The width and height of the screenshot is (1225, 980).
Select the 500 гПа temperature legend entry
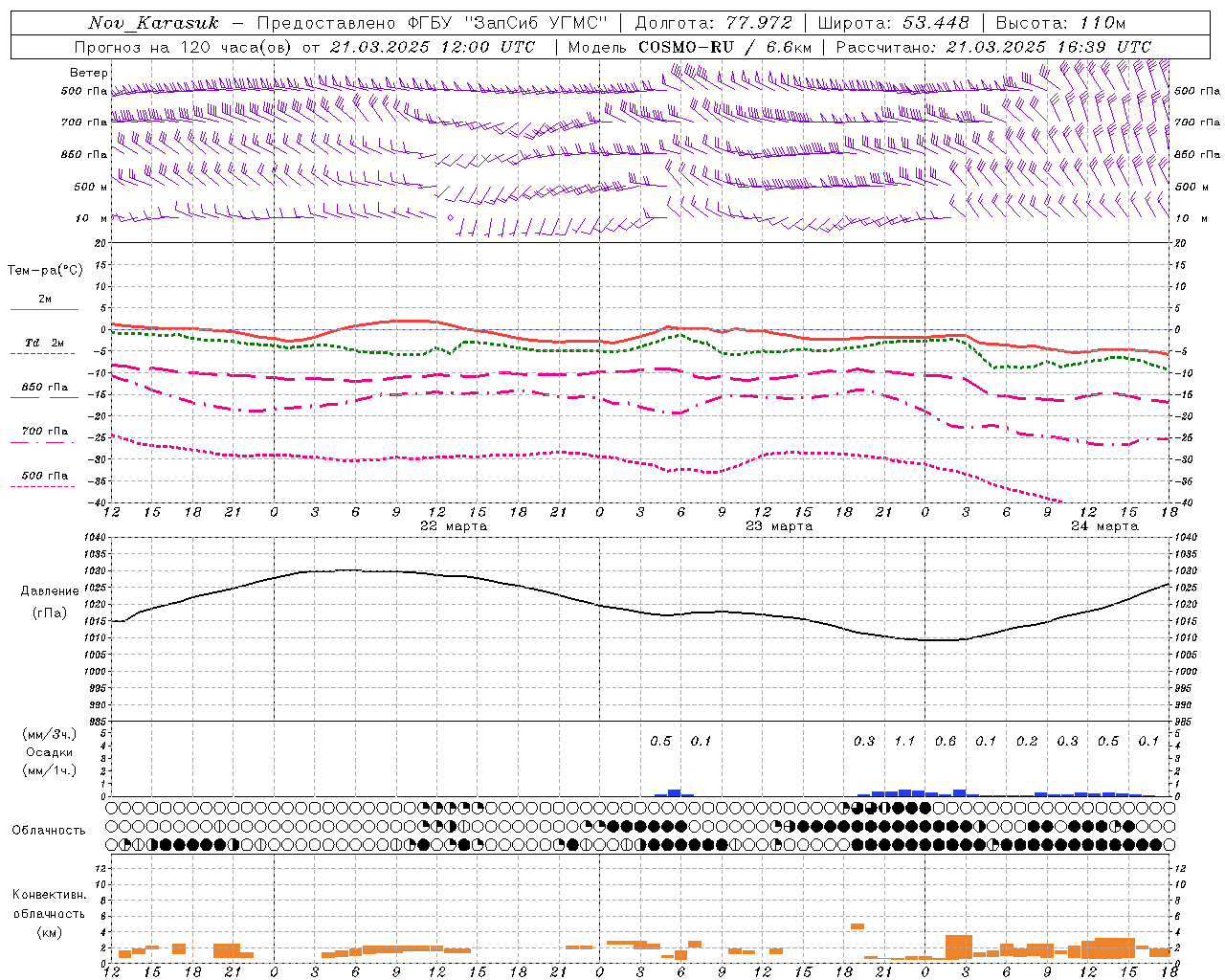click(x=44, y=476)
